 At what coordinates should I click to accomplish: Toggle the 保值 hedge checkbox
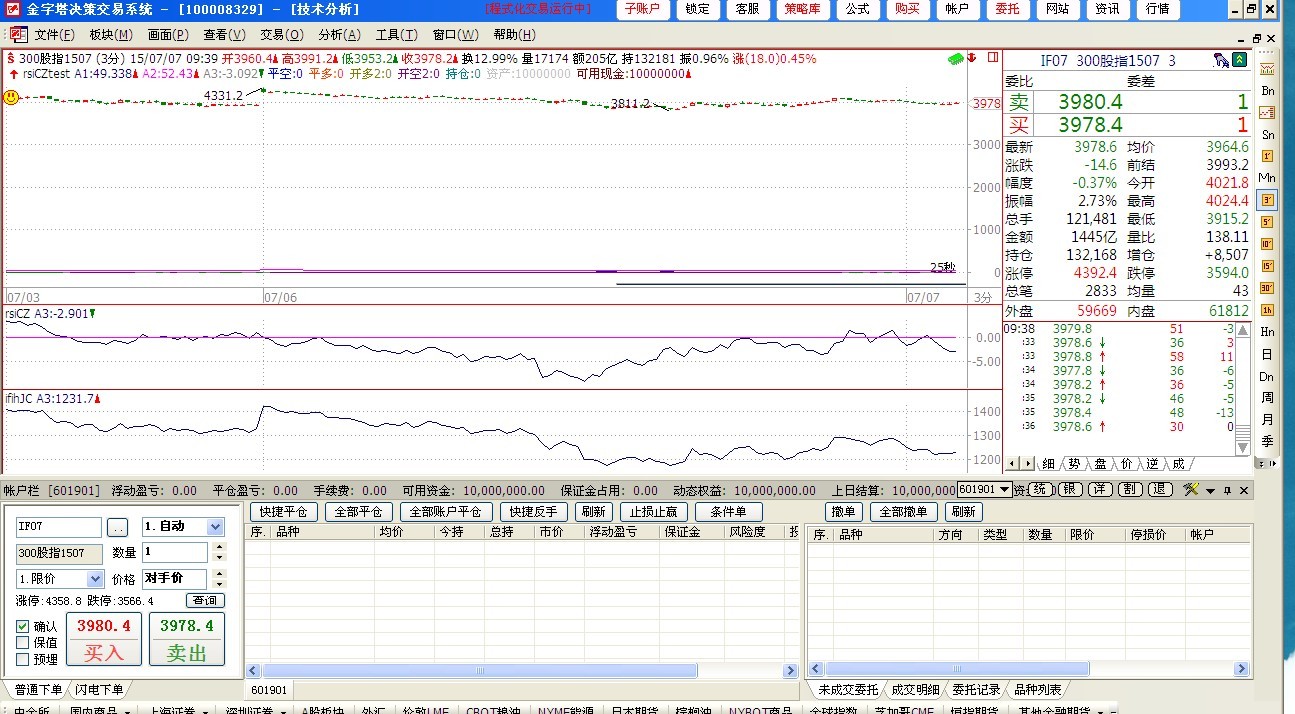[x=23, y=642]
